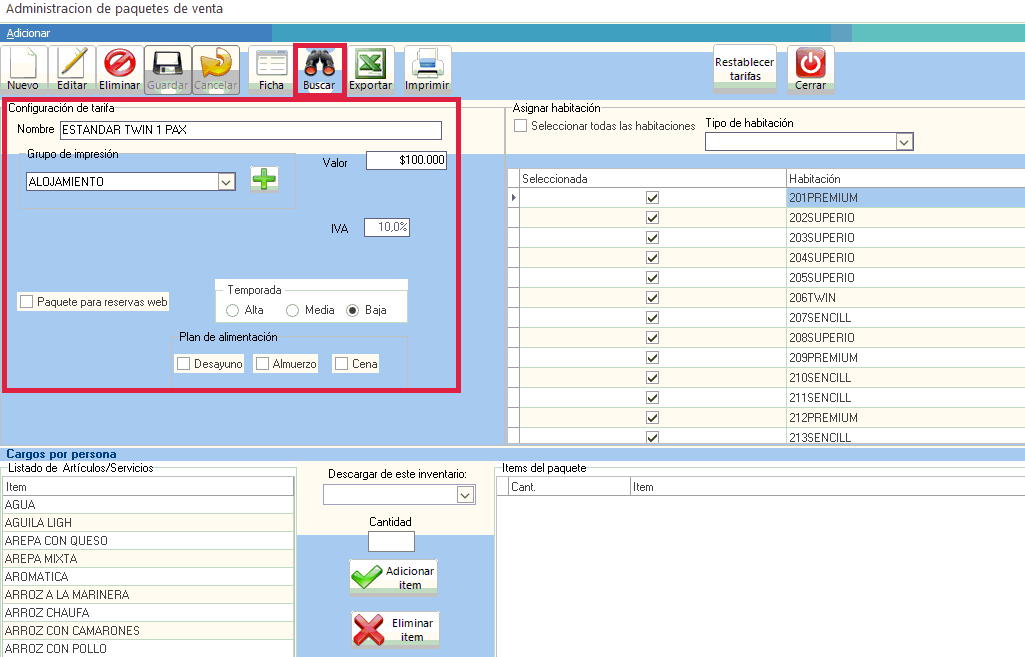
Task: Open the Tipo de habitación dropdown
Action: pos(904,143)
